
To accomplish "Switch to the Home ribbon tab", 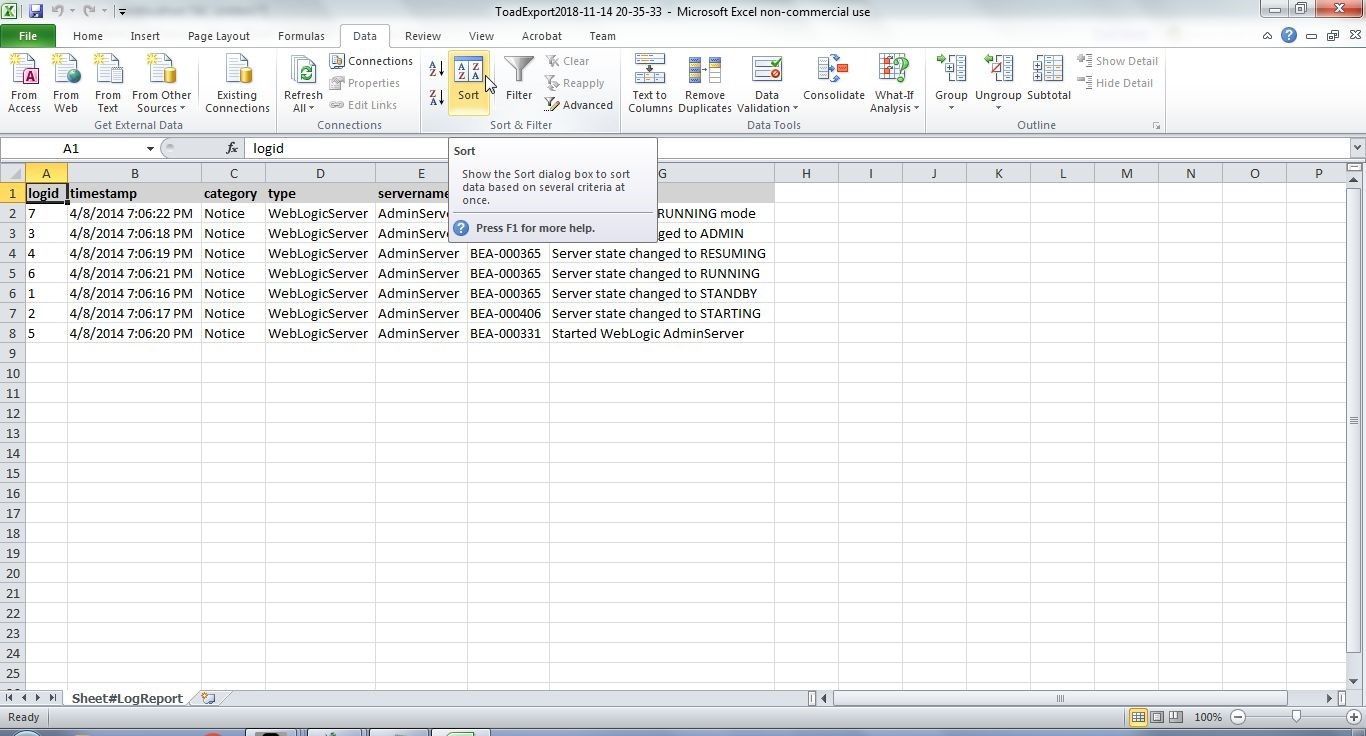I will [x=87, y=36].
